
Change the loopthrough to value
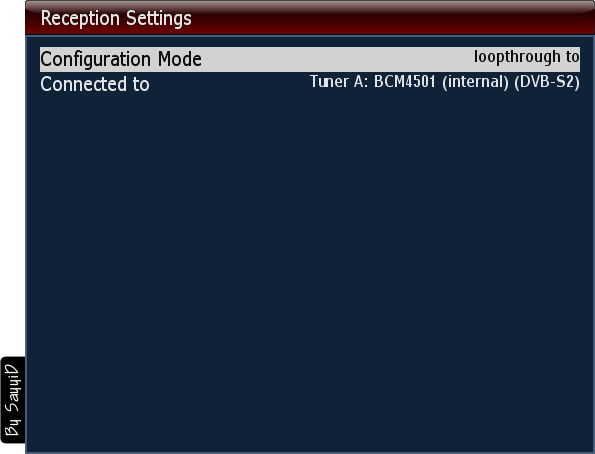coord(526,57)
